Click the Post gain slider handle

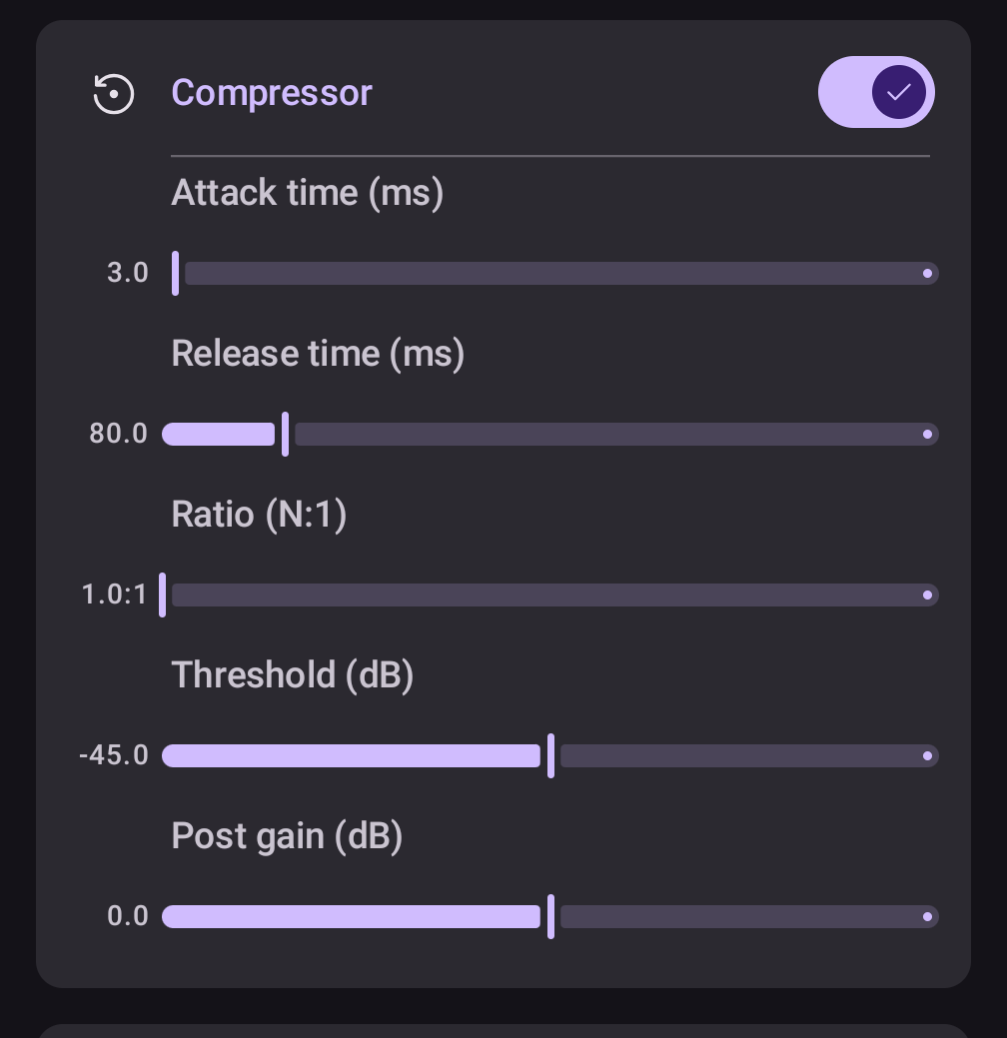[551, 917]
